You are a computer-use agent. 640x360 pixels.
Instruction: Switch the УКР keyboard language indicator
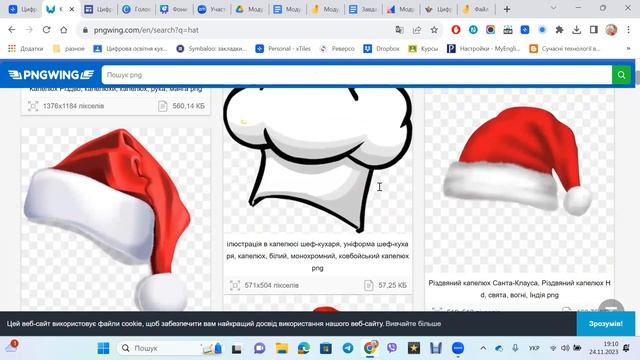[x=534, y=348]
